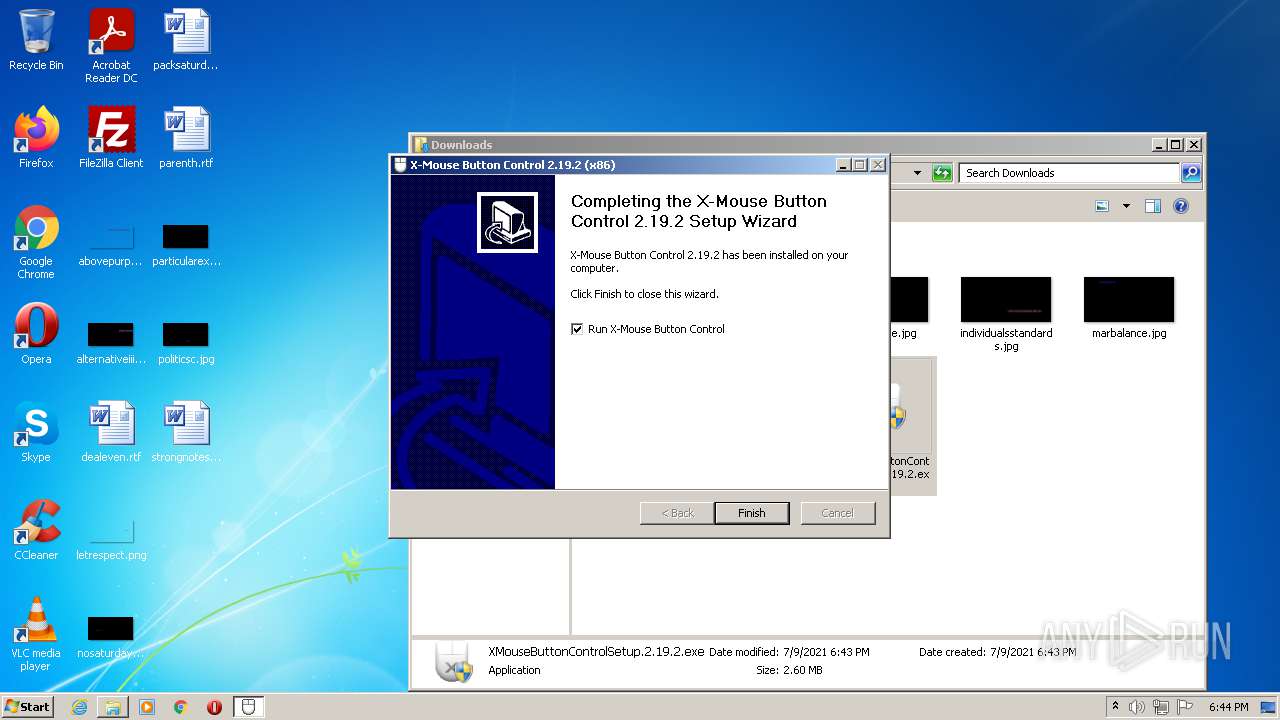The width and height of the screenshot is (1280, 720).
Task: Open Help in the Downloads window
Action: [x=1181, y=206]
